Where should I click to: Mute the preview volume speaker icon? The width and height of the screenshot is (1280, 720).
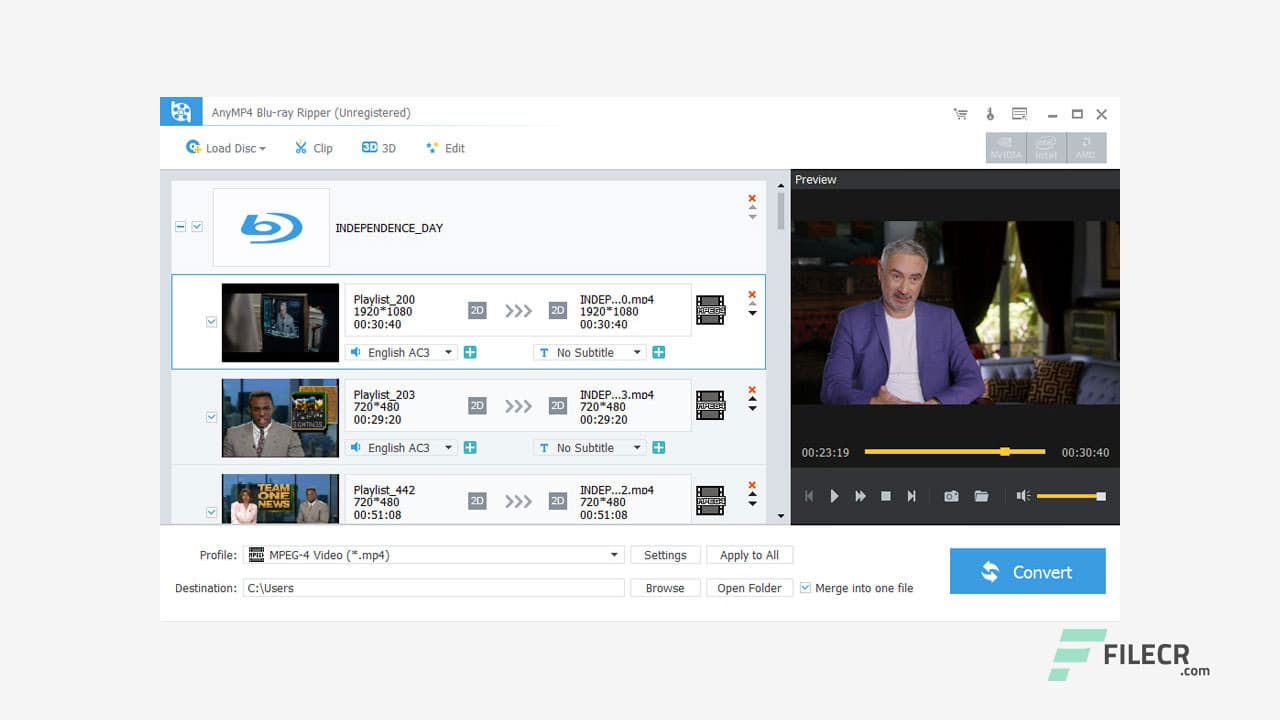click(x=1022, y=495)
